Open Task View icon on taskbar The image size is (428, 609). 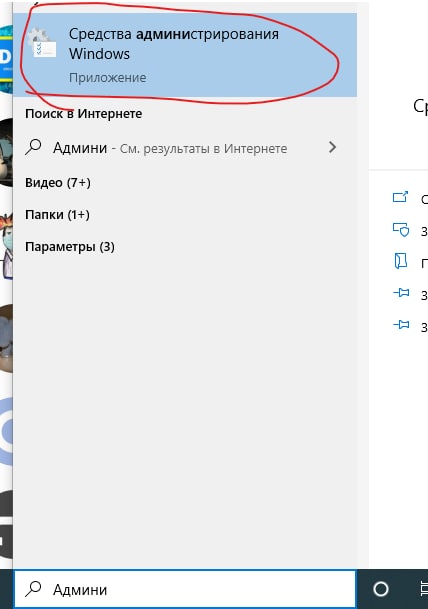point(424,589)
